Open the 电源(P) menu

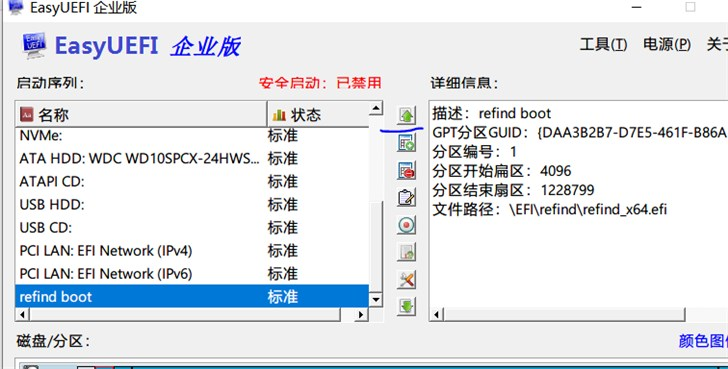tap(667, 45)
